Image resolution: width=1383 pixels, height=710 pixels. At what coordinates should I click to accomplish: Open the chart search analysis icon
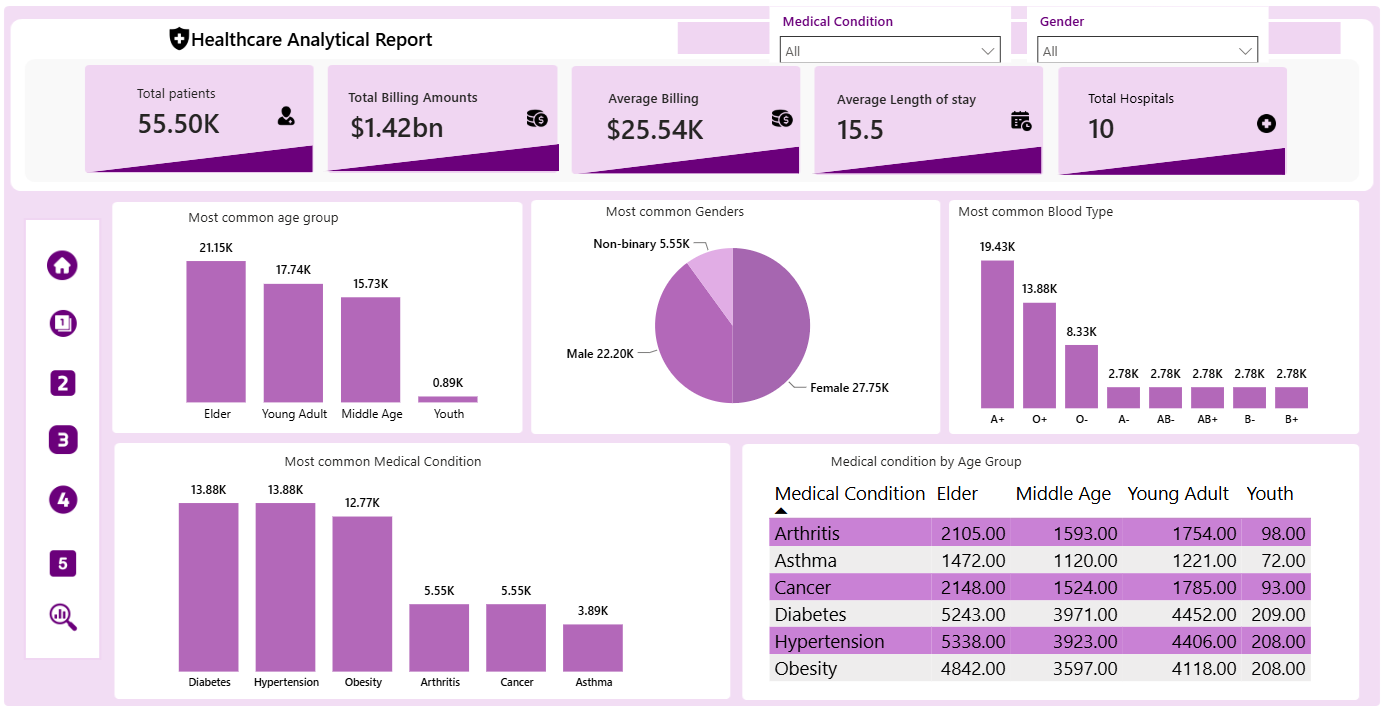[62, 617]
